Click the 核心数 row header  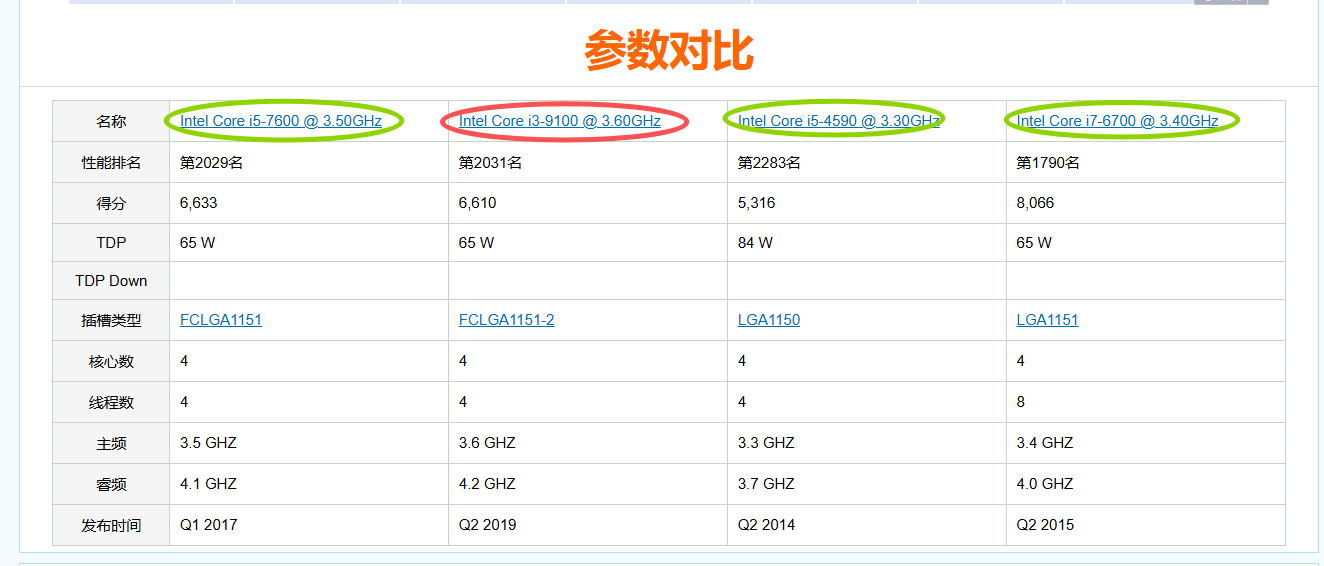coord(111,361)
